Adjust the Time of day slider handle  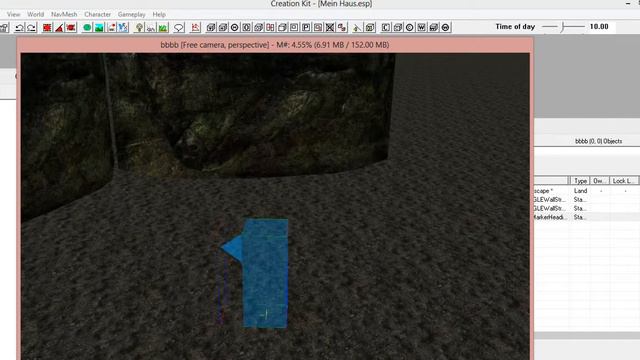click(x=562, y=27)
